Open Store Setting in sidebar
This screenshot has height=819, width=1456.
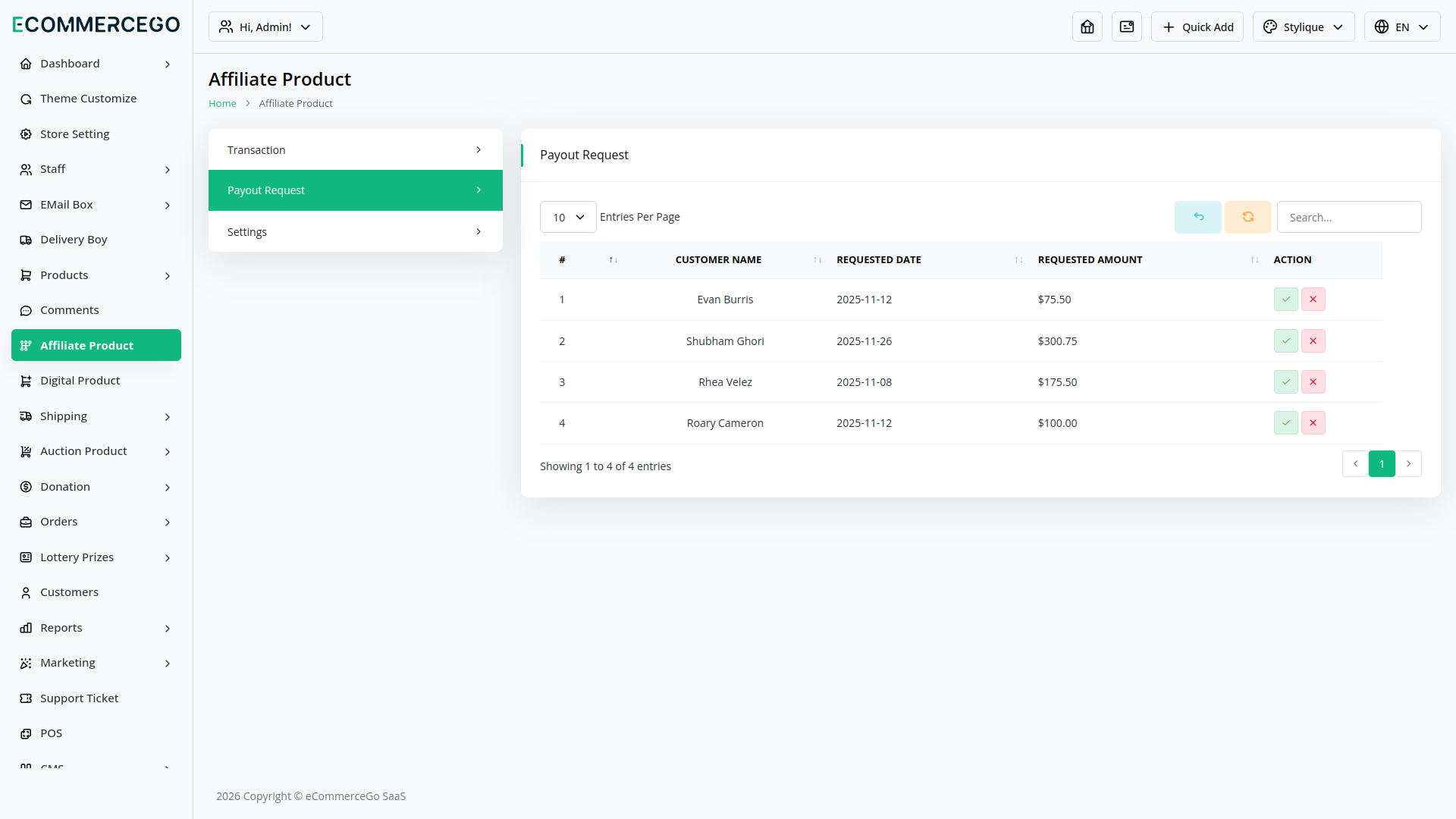click(x=96, y=134)
